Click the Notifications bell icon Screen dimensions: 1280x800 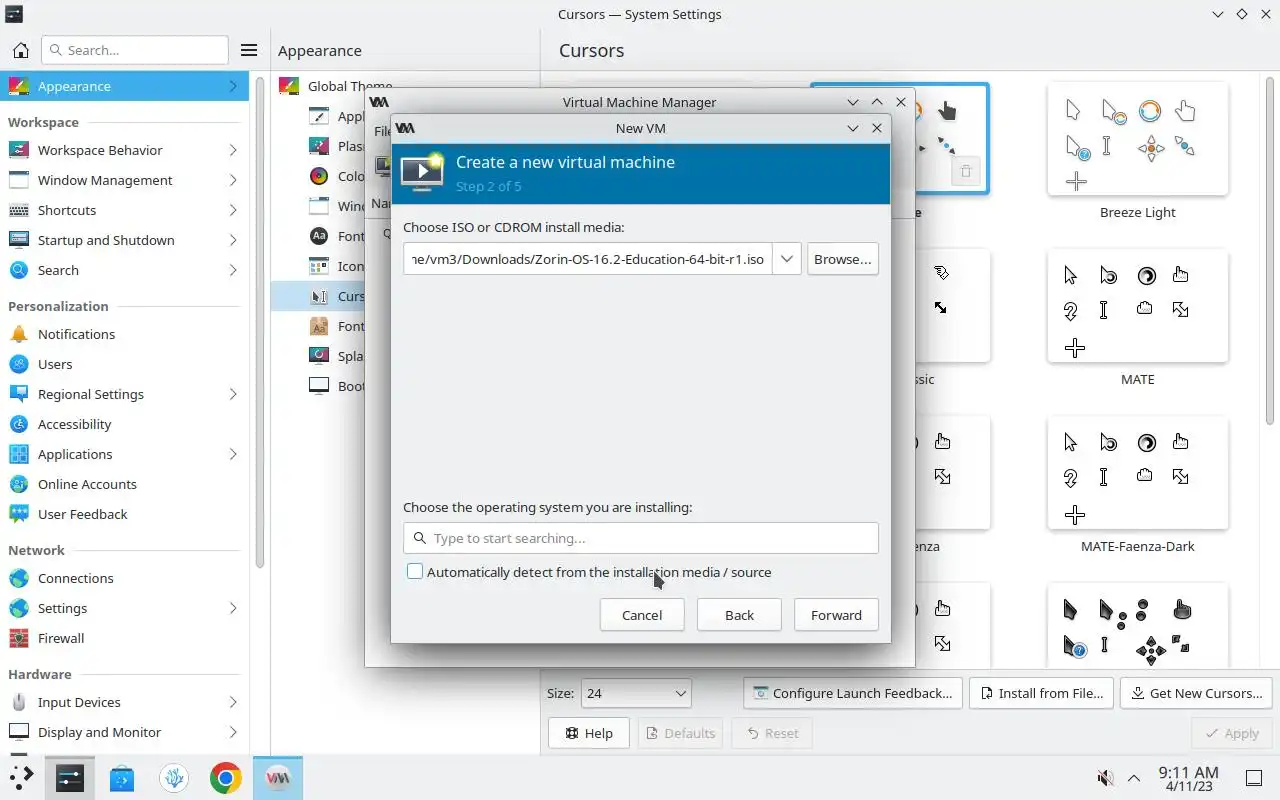point(19,334)
